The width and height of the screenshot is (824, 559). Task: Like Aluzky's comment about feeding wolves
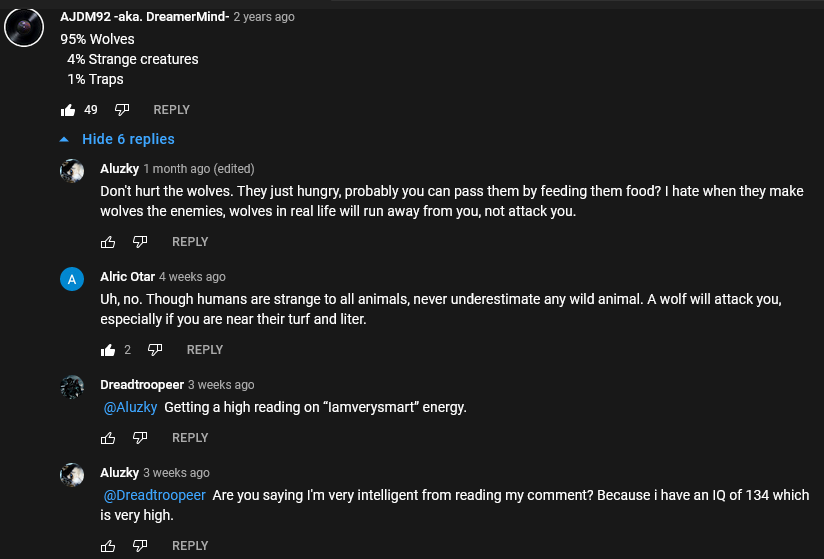click(108, 242)
